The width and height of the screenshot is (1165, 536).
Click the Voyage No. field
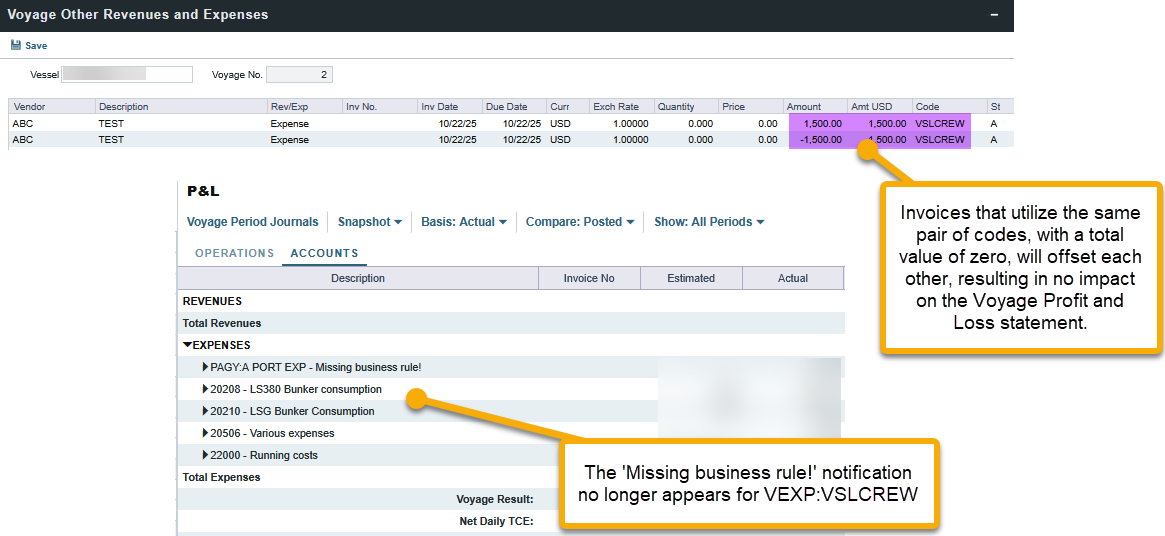[299, 75]
